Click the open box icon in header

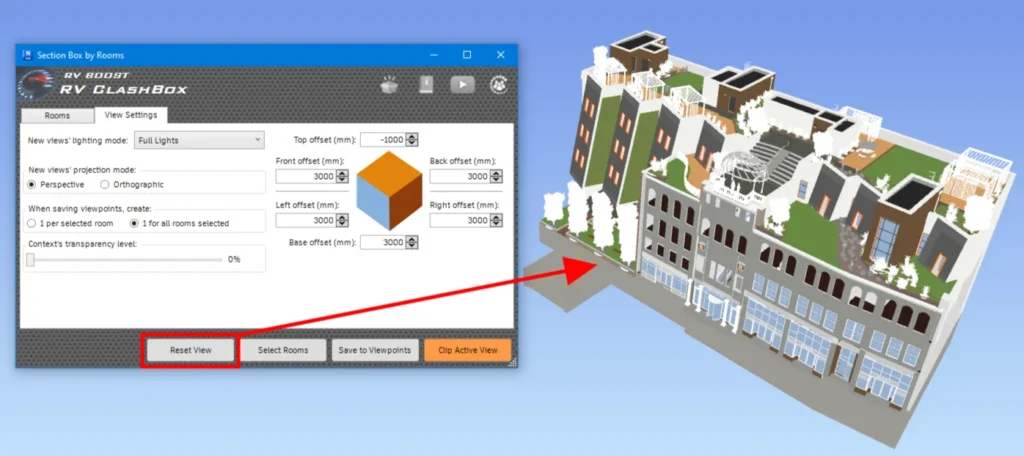pos(390,85)
